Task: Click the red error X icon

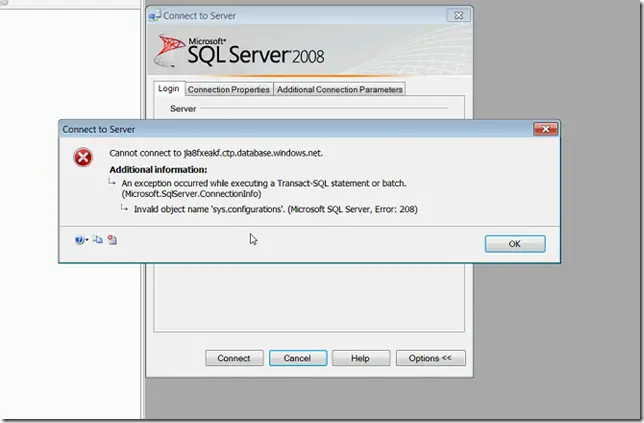Action: pyautogui.click(x=84, y=158)
